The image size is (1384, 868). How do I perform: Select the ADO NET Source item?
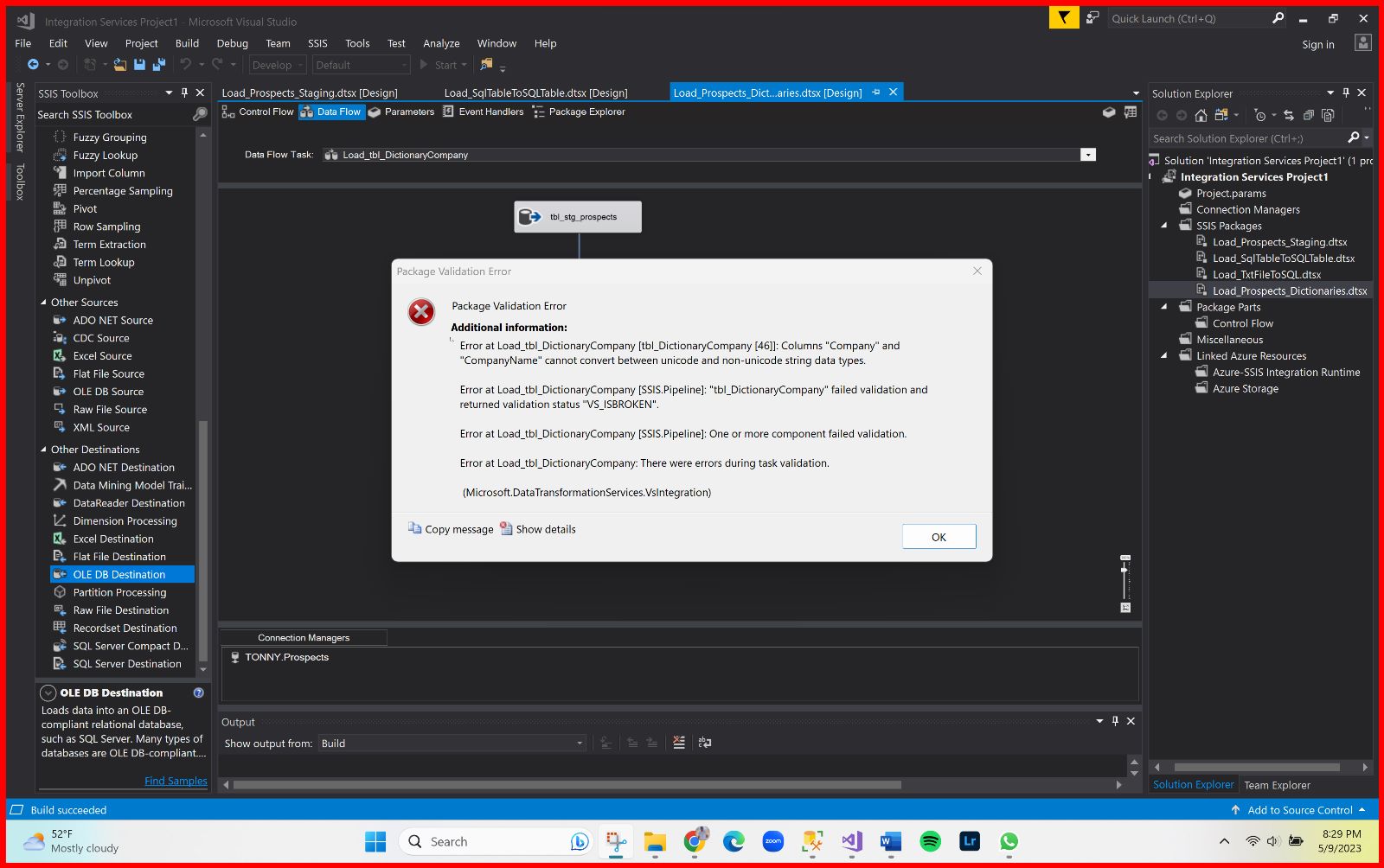pyautogui.click(x=112, y=321)
